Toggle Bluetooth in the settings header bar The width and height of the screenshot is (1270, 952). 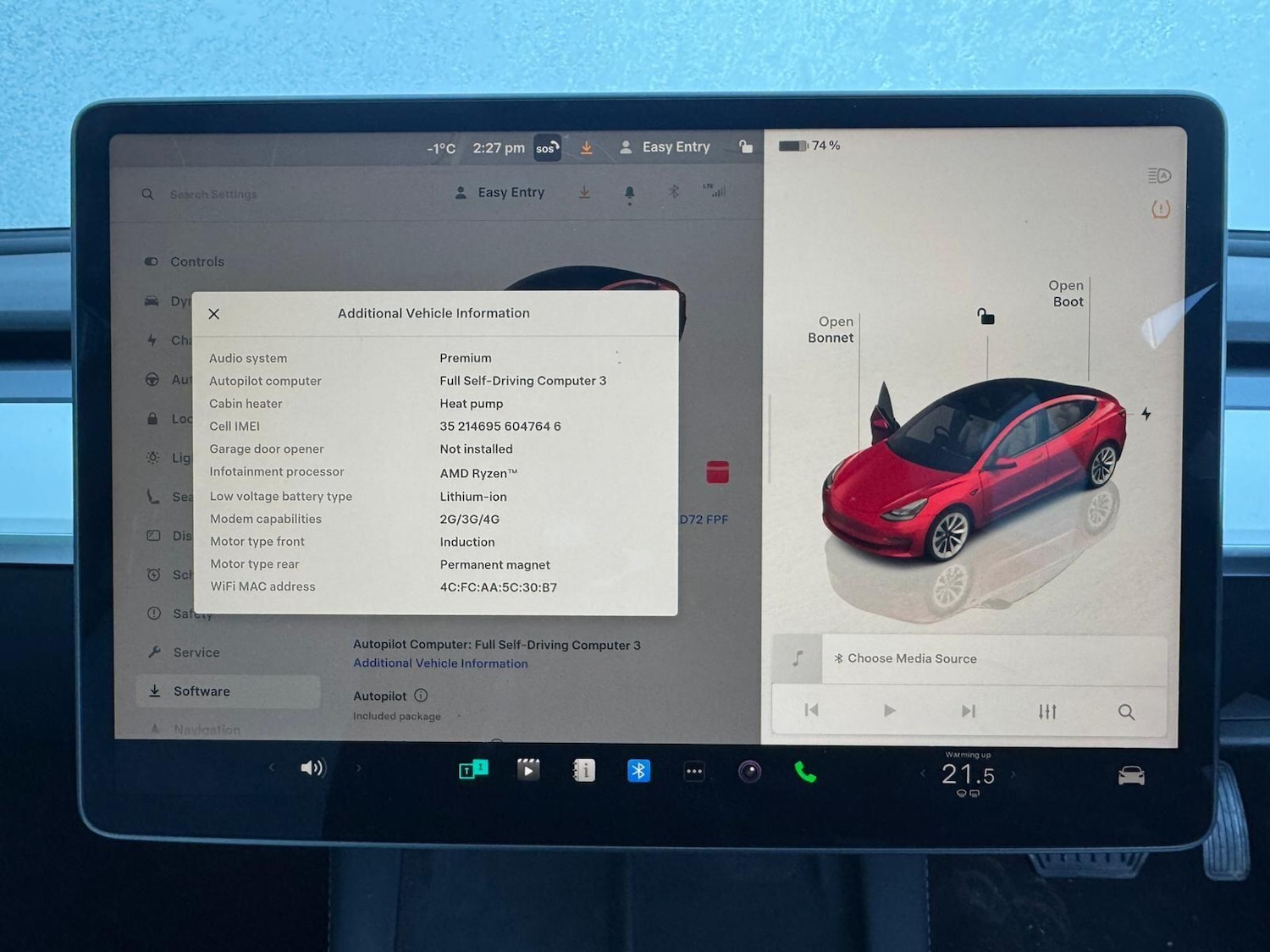pyautogui.click(x=674, y=192)
